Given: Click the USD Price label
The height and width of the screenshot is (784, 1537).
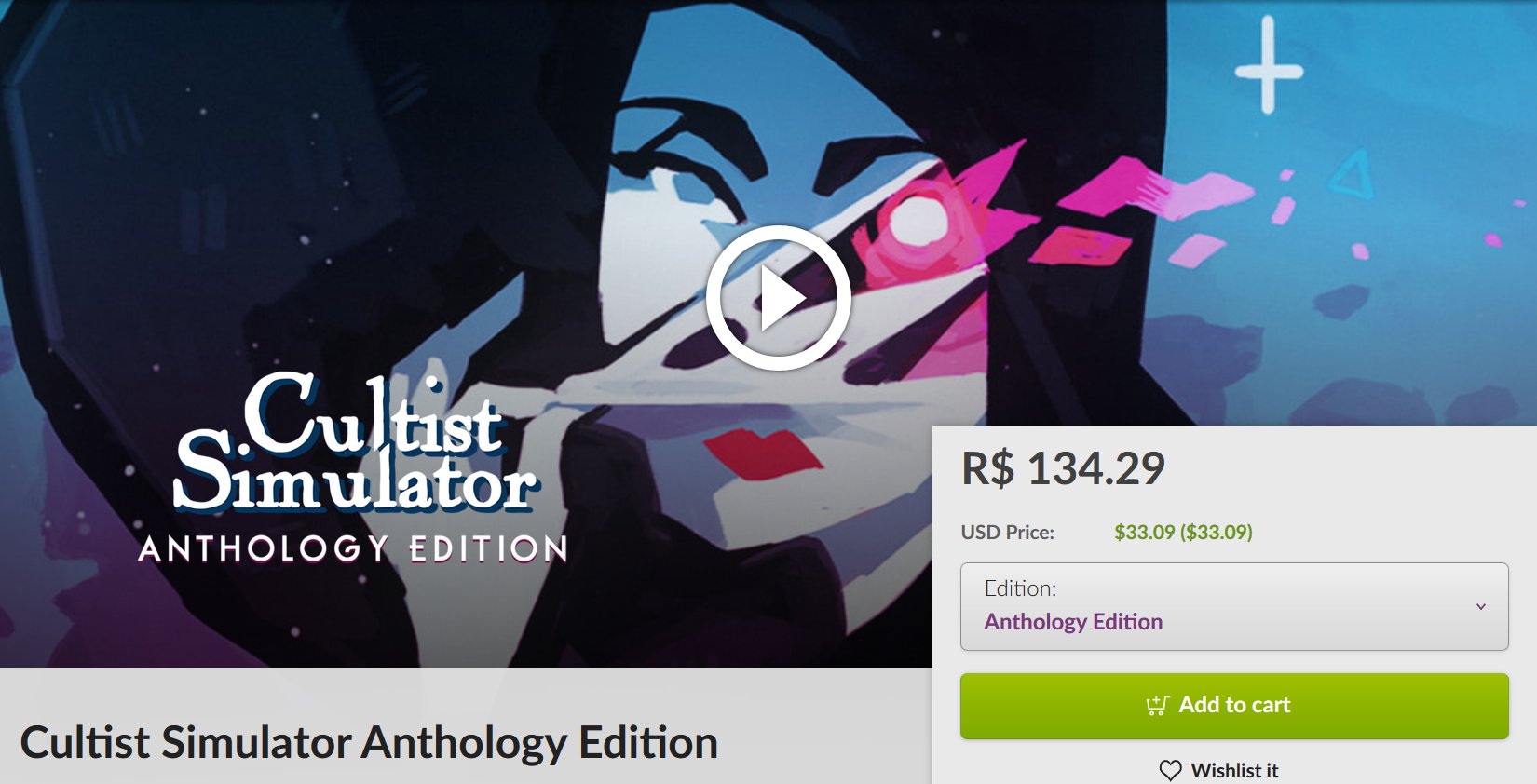Looking at the screenshot, I should tap(1008, 532).
